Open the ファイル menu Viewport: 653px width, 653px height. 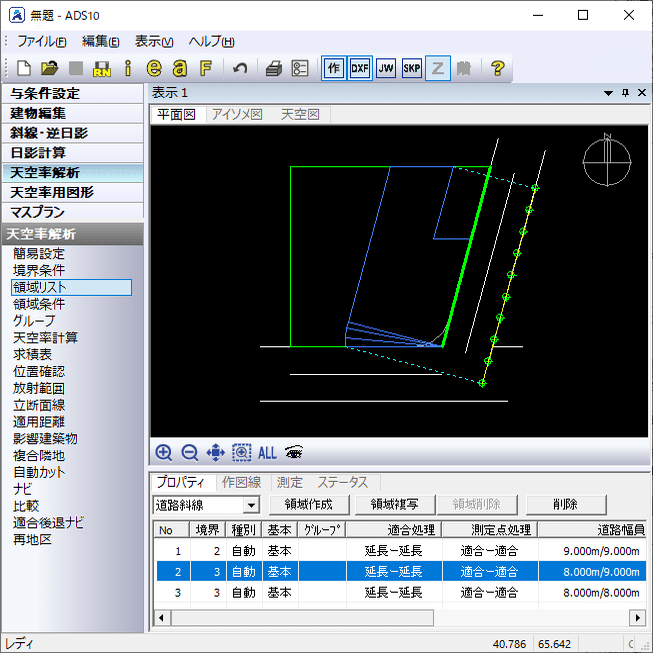[x=42, y=42]
